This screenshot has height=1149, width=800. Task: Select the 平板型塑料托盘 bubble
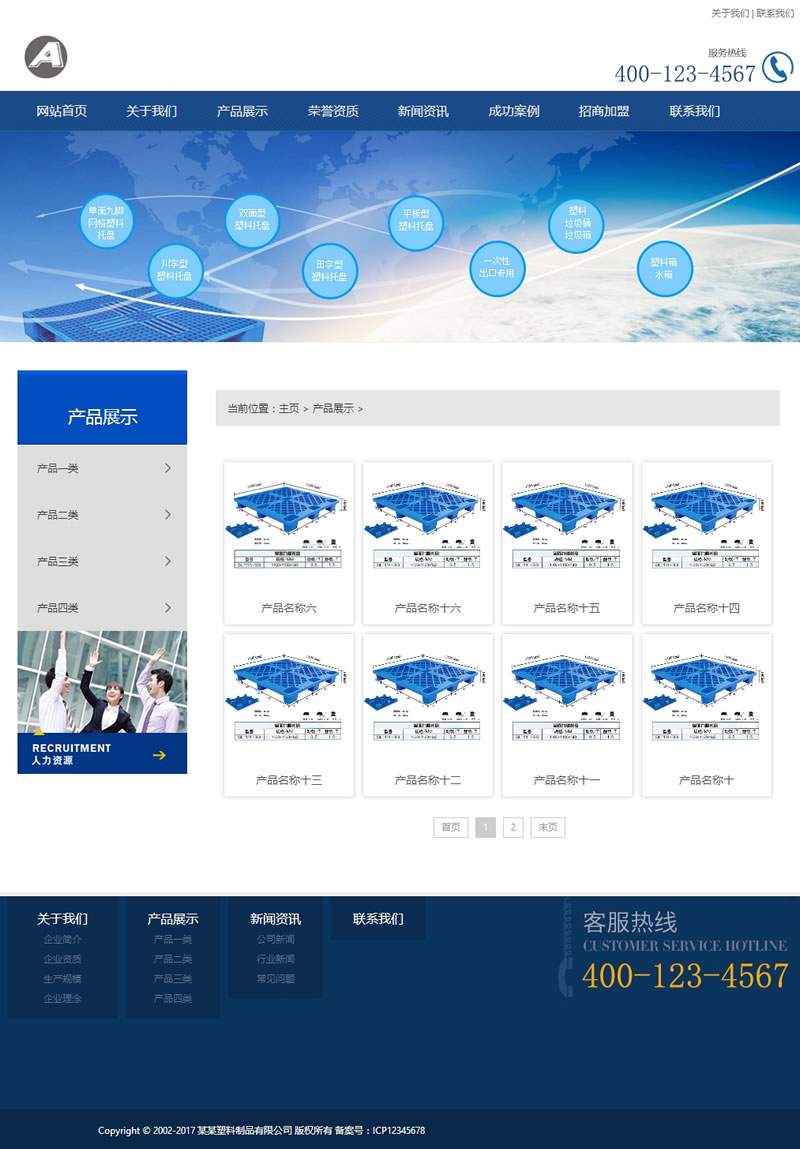(x=416, y=223)
